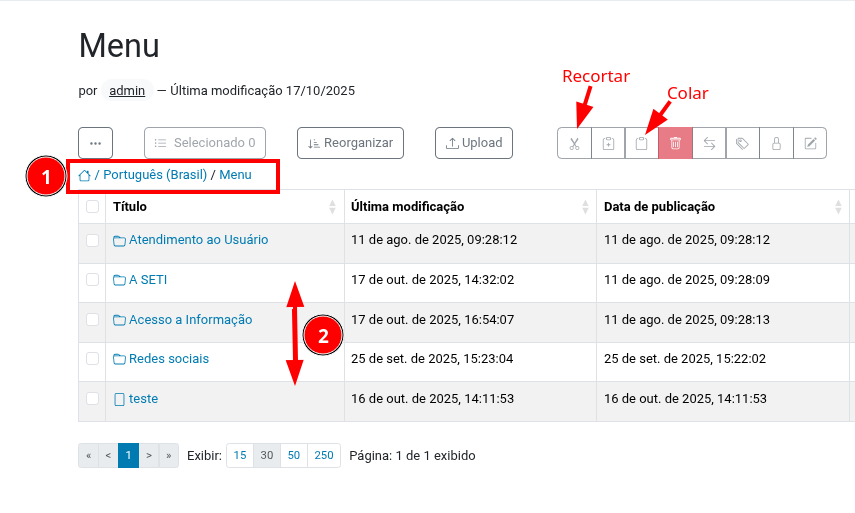This screenshot has height=513, width=855.
Task: Open the Menu breadcrumb link
Action: [236, 175]
